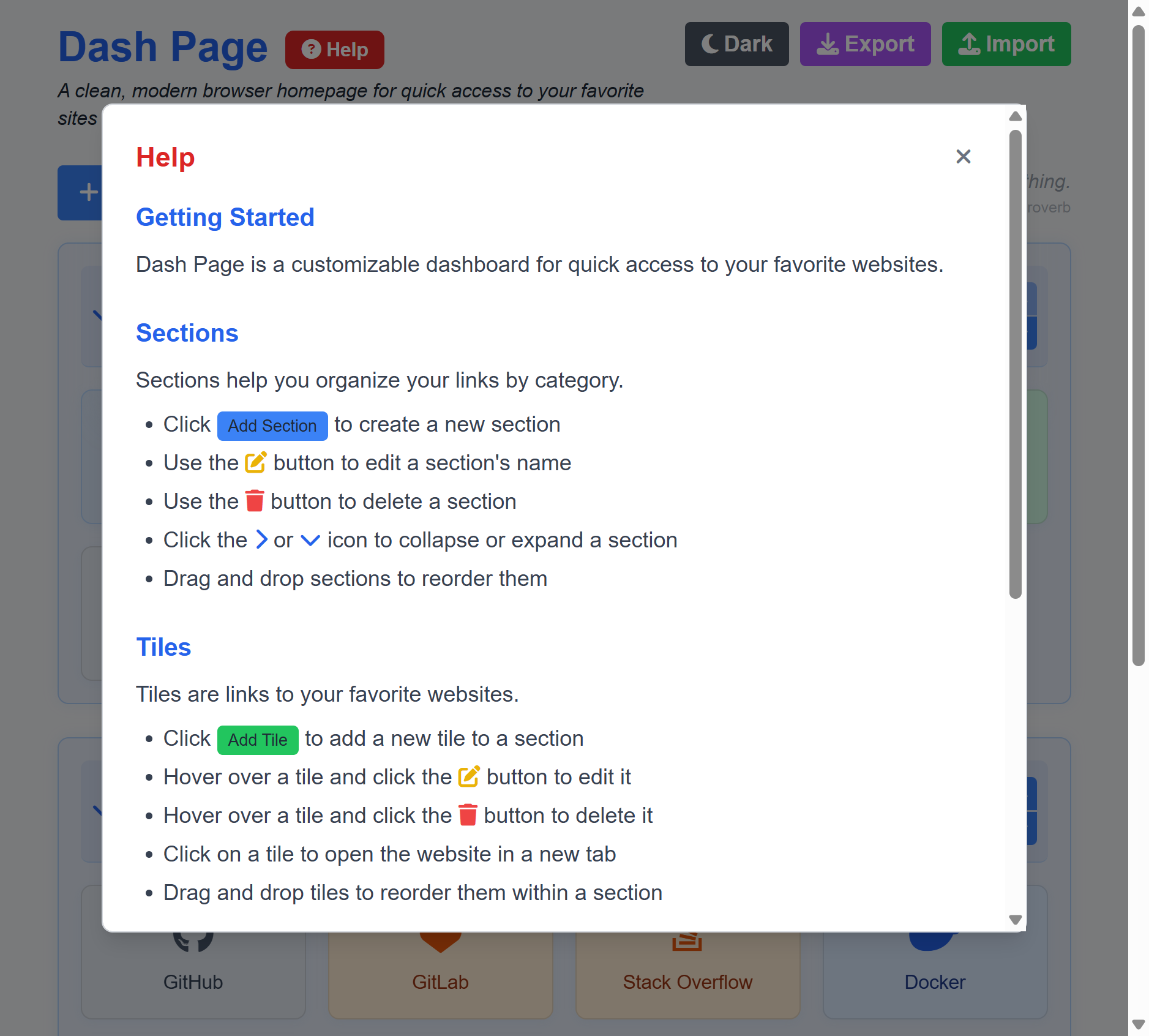Click the page scrollbar down arrow
This screenshot has width=1149, height=1036.
coord(1138,1024)
